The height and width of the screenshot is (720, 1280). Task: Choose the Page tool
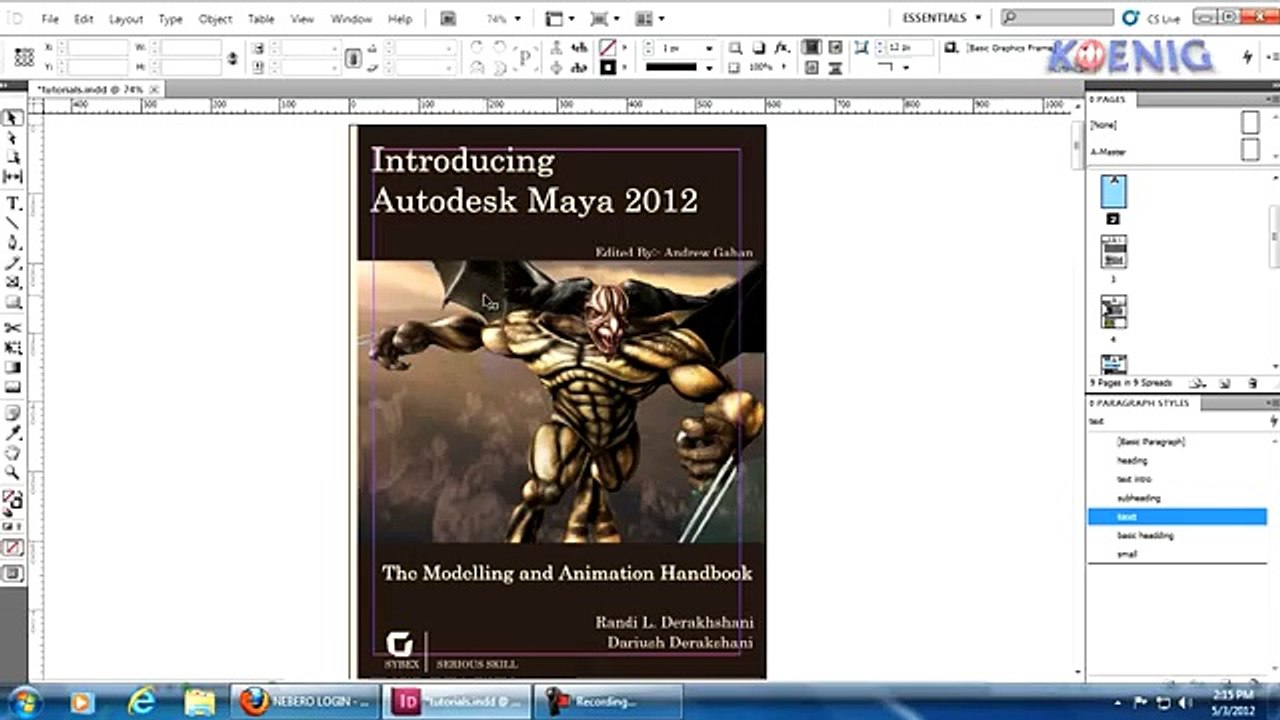coord(13,157)
